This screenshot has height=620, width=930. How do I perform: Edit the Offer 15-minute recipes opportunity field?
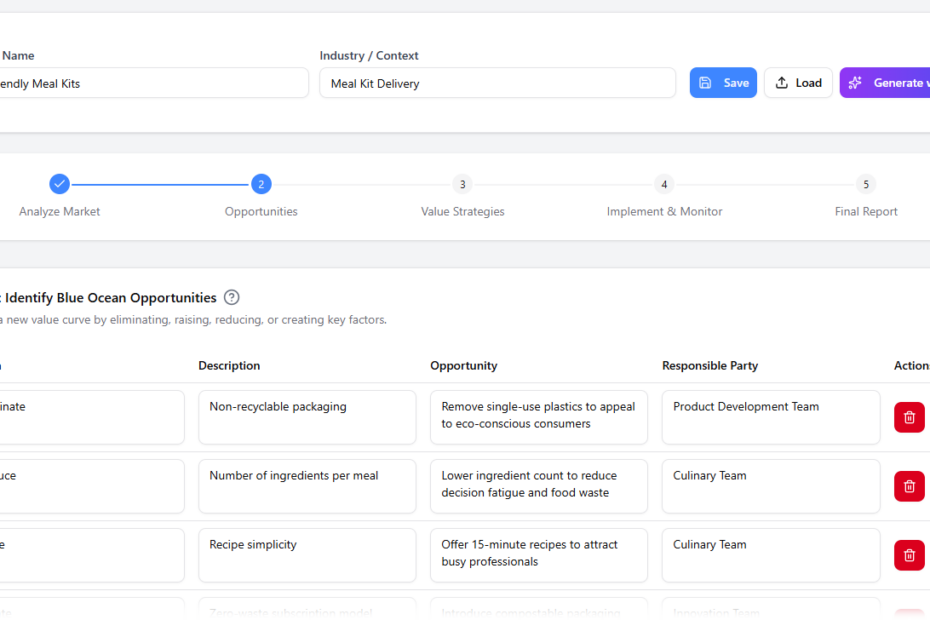[539, 555]
